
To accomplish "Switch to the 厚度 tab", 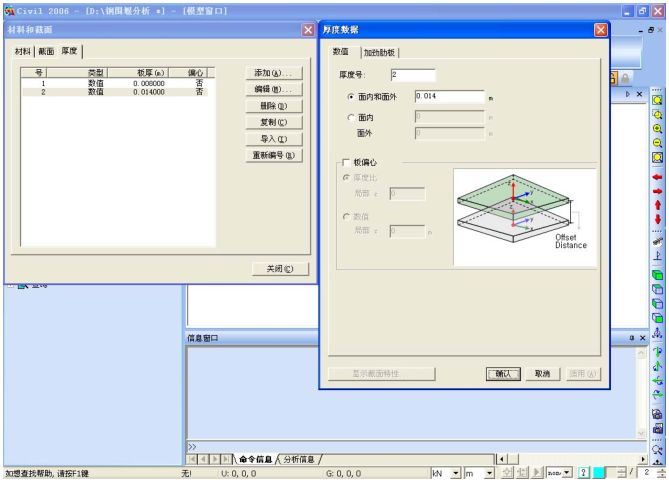I will pyautogui.click(x=70, y=51).
